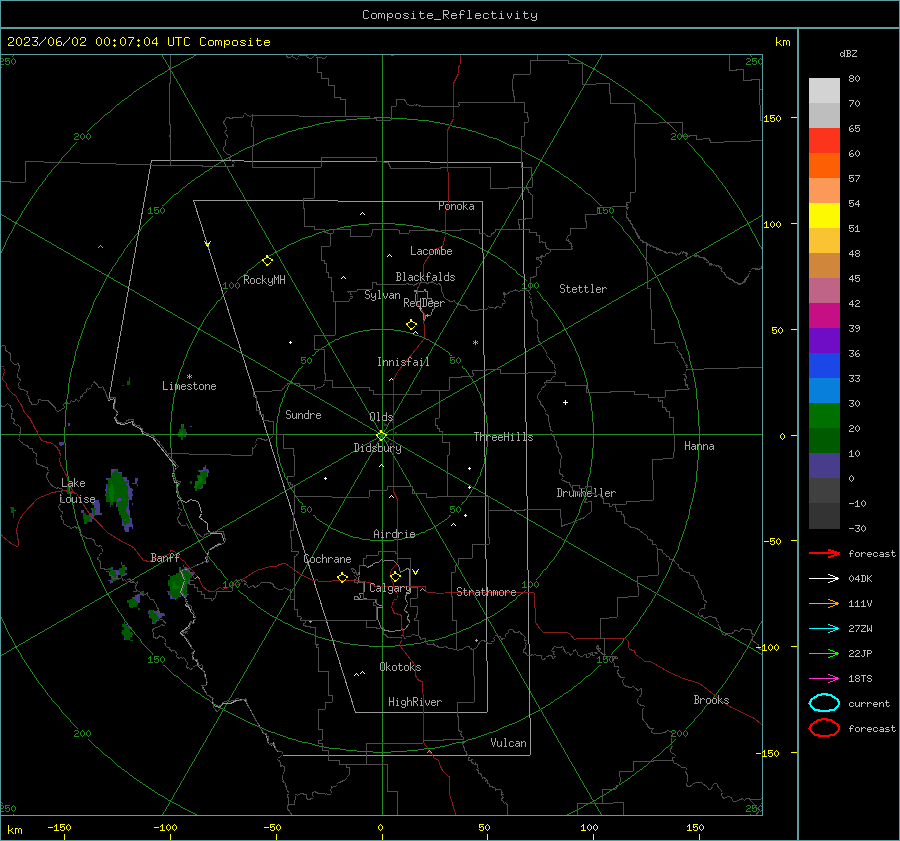Screen dimensions: 900x841
Task: Click the Lake Louise label
Action: click(78, 491)
